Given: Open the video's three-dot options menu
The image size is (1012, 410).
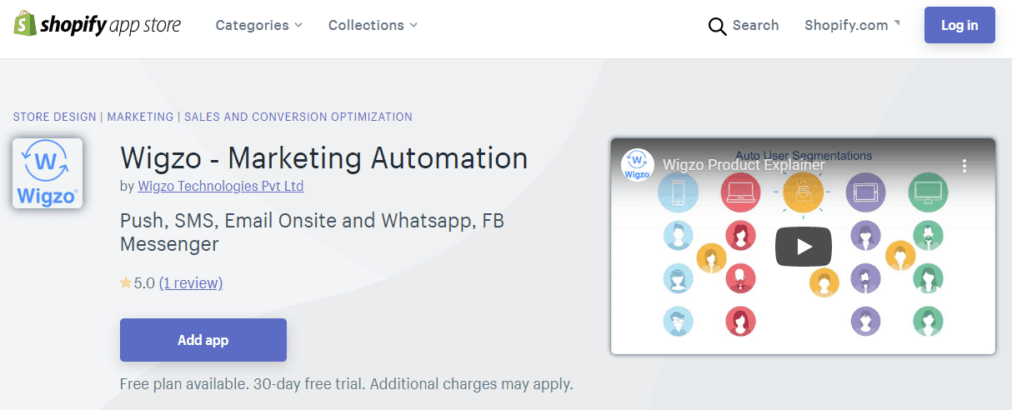Looking at the screenshot, I should [x=964, y=165].
